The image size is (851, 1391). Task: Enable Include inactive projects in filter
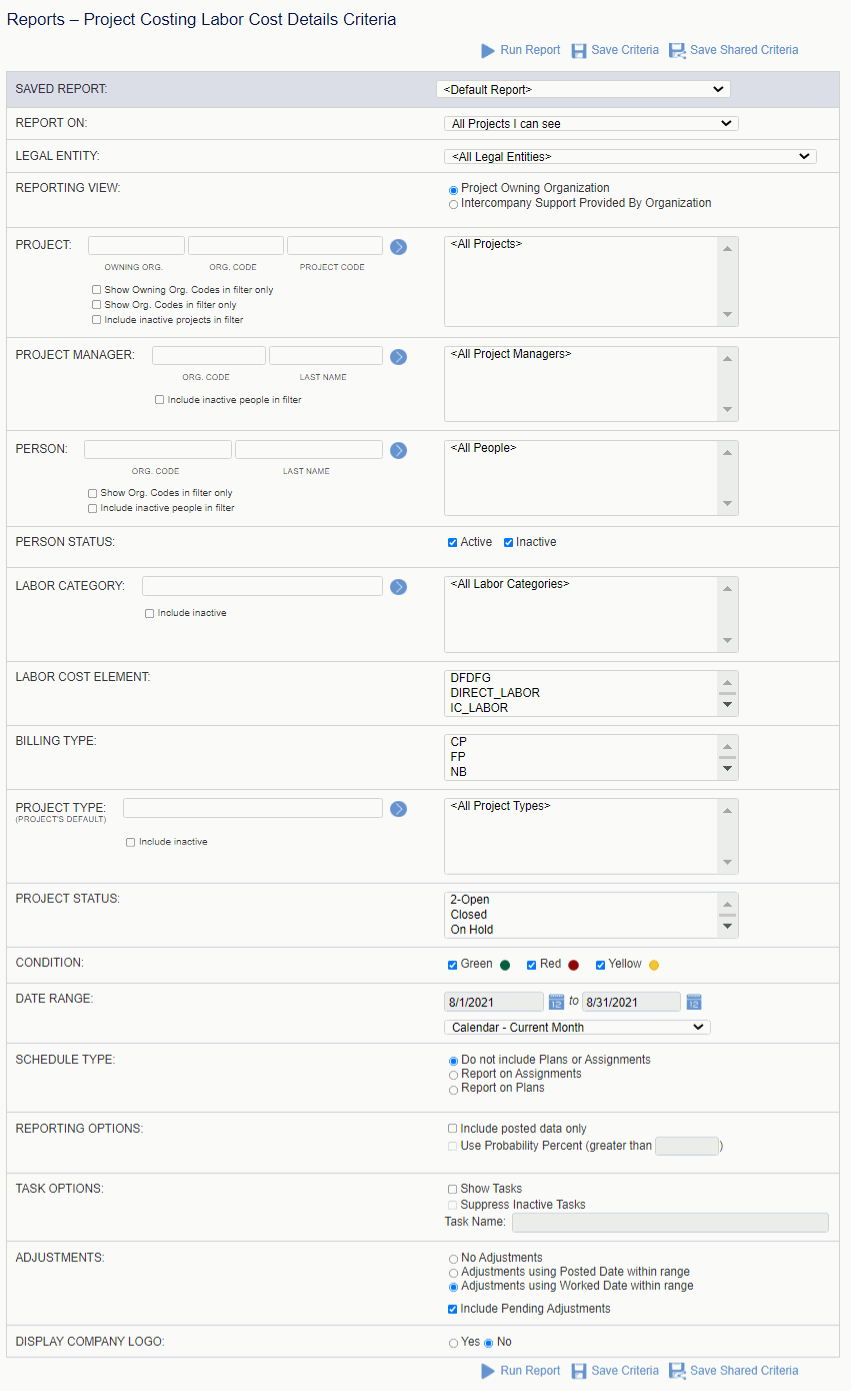tap(96, 320)
